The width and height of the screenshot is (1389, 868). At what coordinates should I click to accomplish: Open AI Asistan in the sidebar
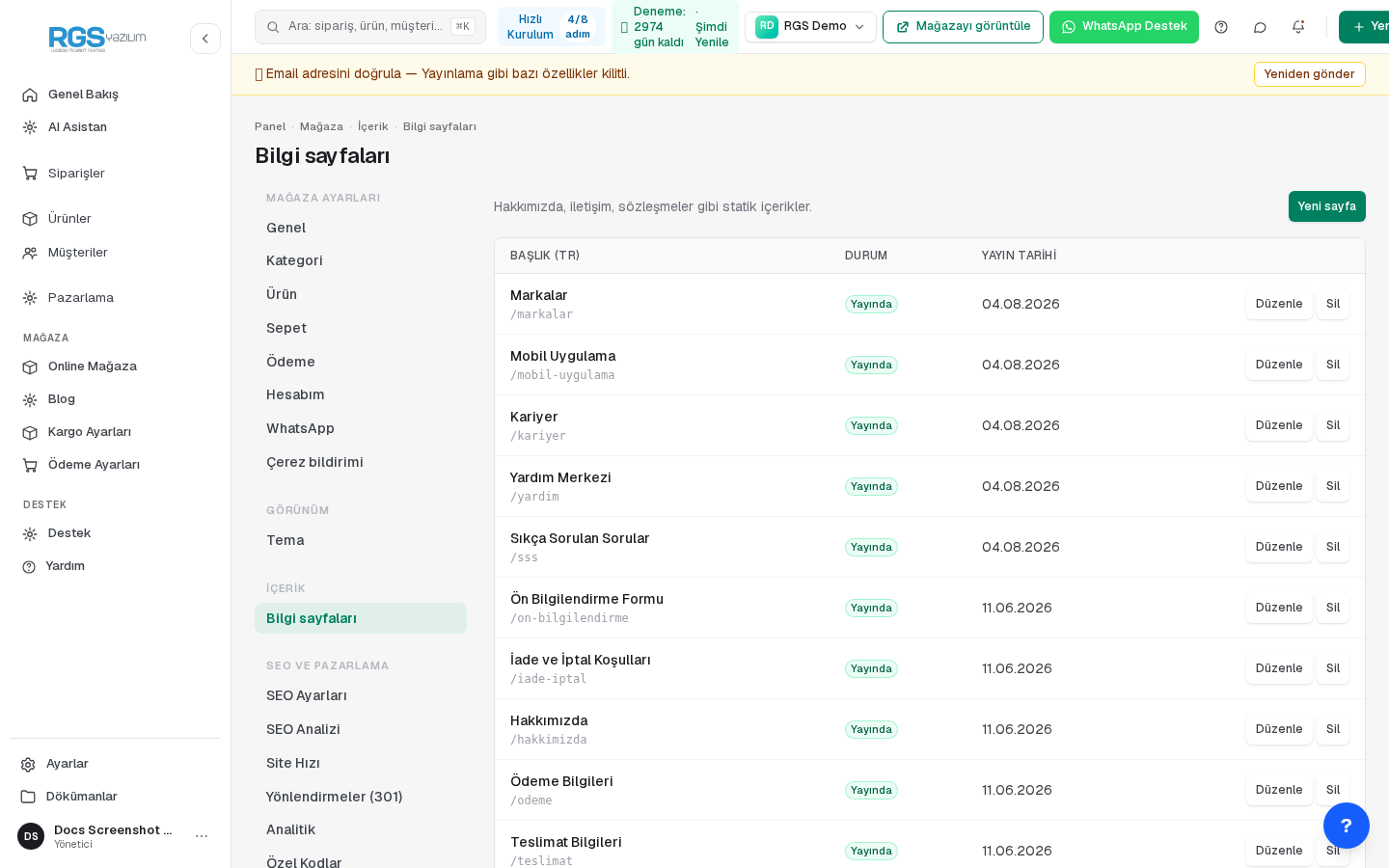point(115,127)
